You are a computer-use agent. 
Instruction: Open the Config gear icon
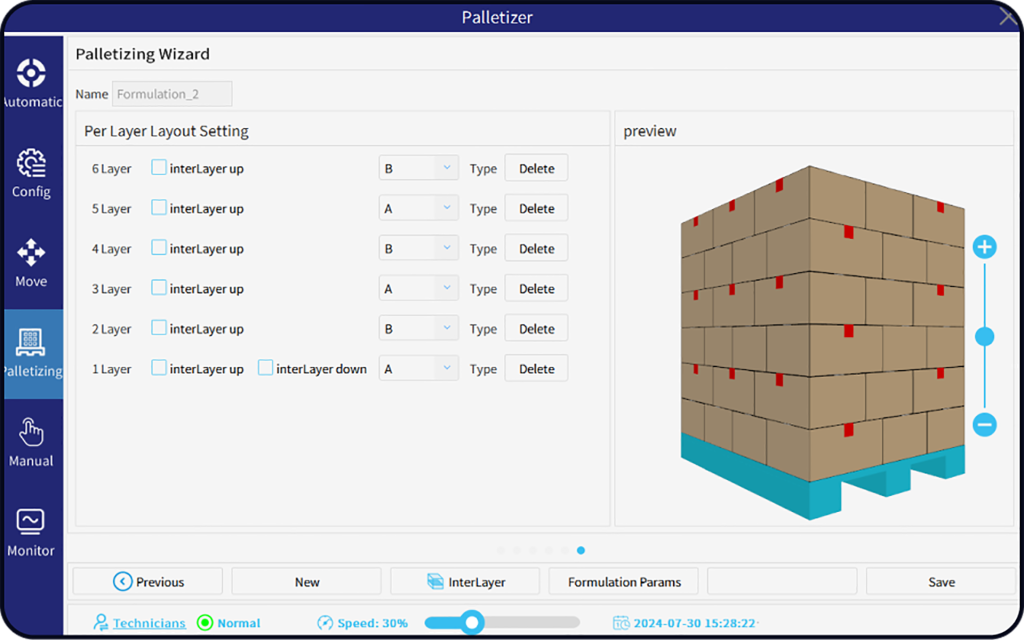pyautogui.click(x=31, y=164)
